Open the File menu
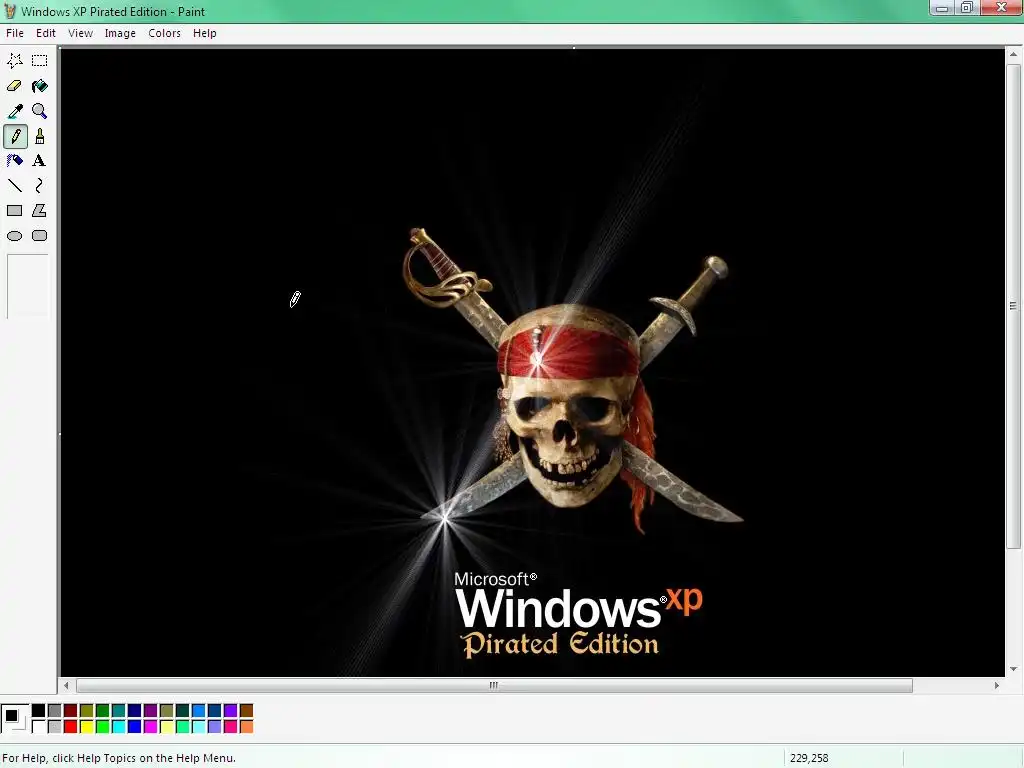 14,33
